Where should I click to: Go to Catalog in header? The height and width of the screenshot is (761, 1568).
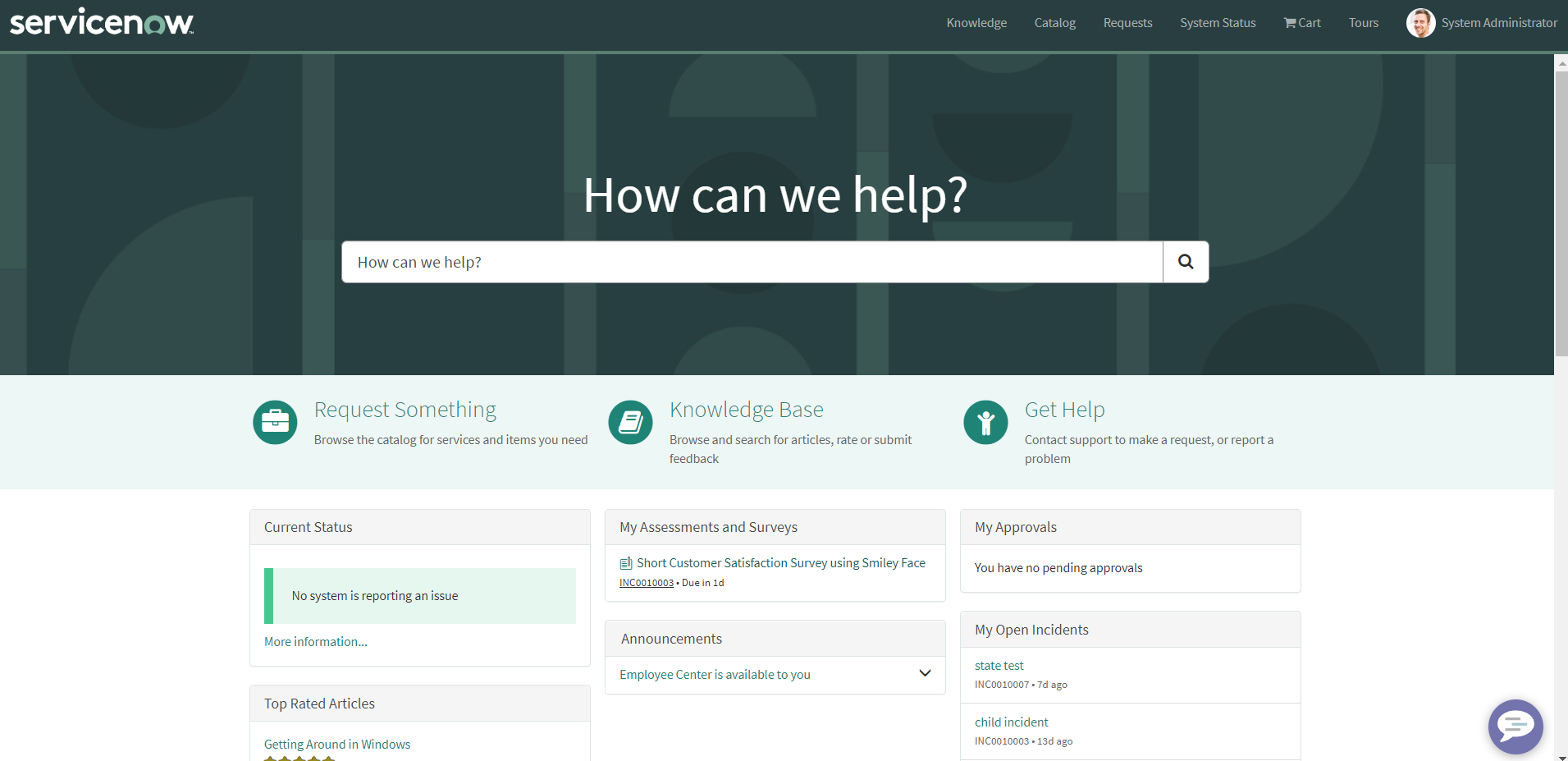click(1054, 23)
